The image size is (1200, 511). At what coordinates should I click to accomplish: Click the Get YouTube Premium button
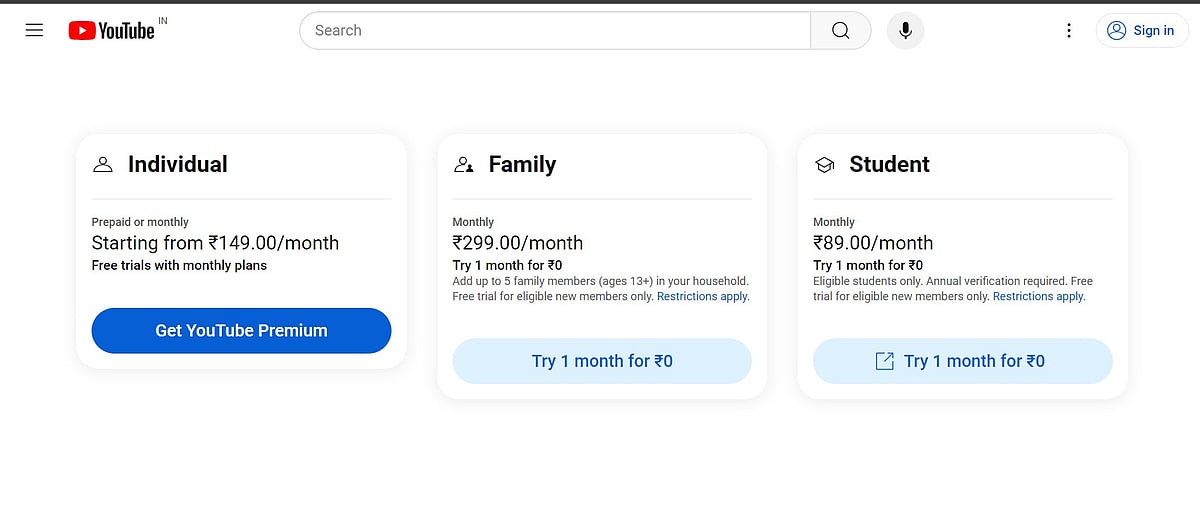(241, 330)
